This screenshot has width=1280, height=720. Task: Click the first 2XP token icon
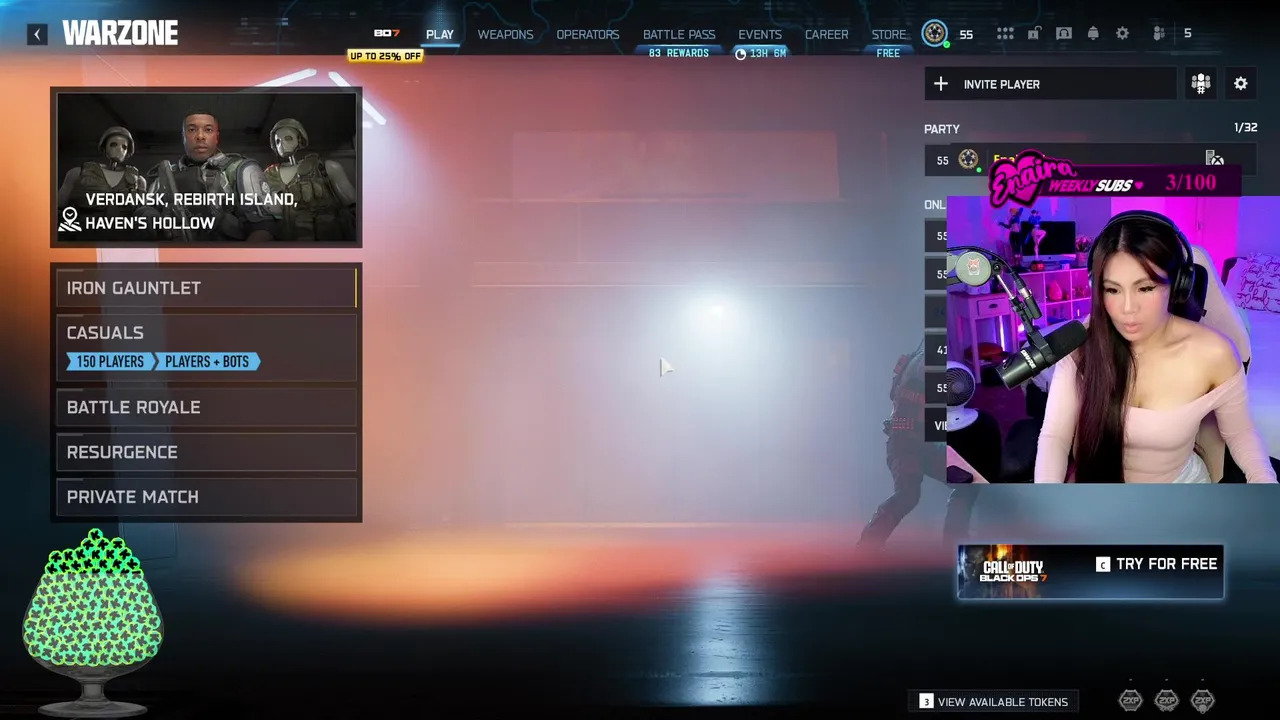tap(1130, 700)
